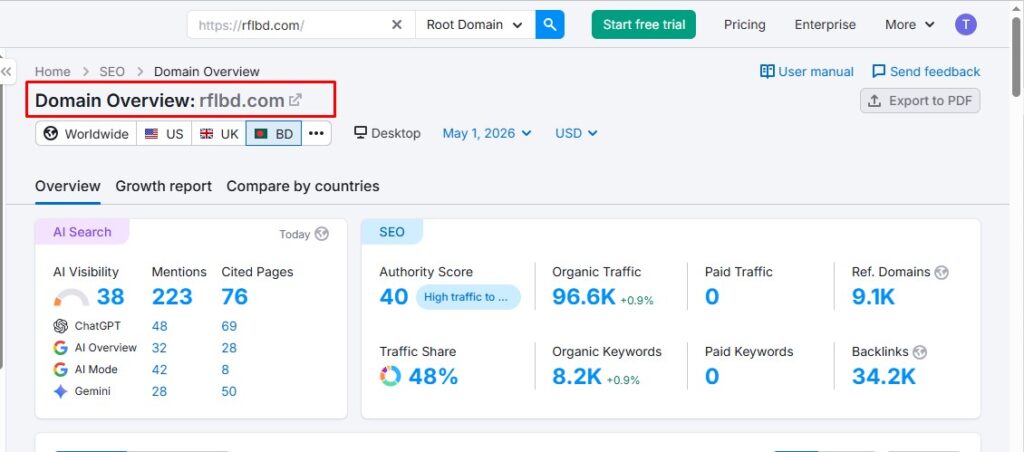Click Mentions total 223
The width and height of the screenshot is (1024, 452).
[x=172, y=297]
